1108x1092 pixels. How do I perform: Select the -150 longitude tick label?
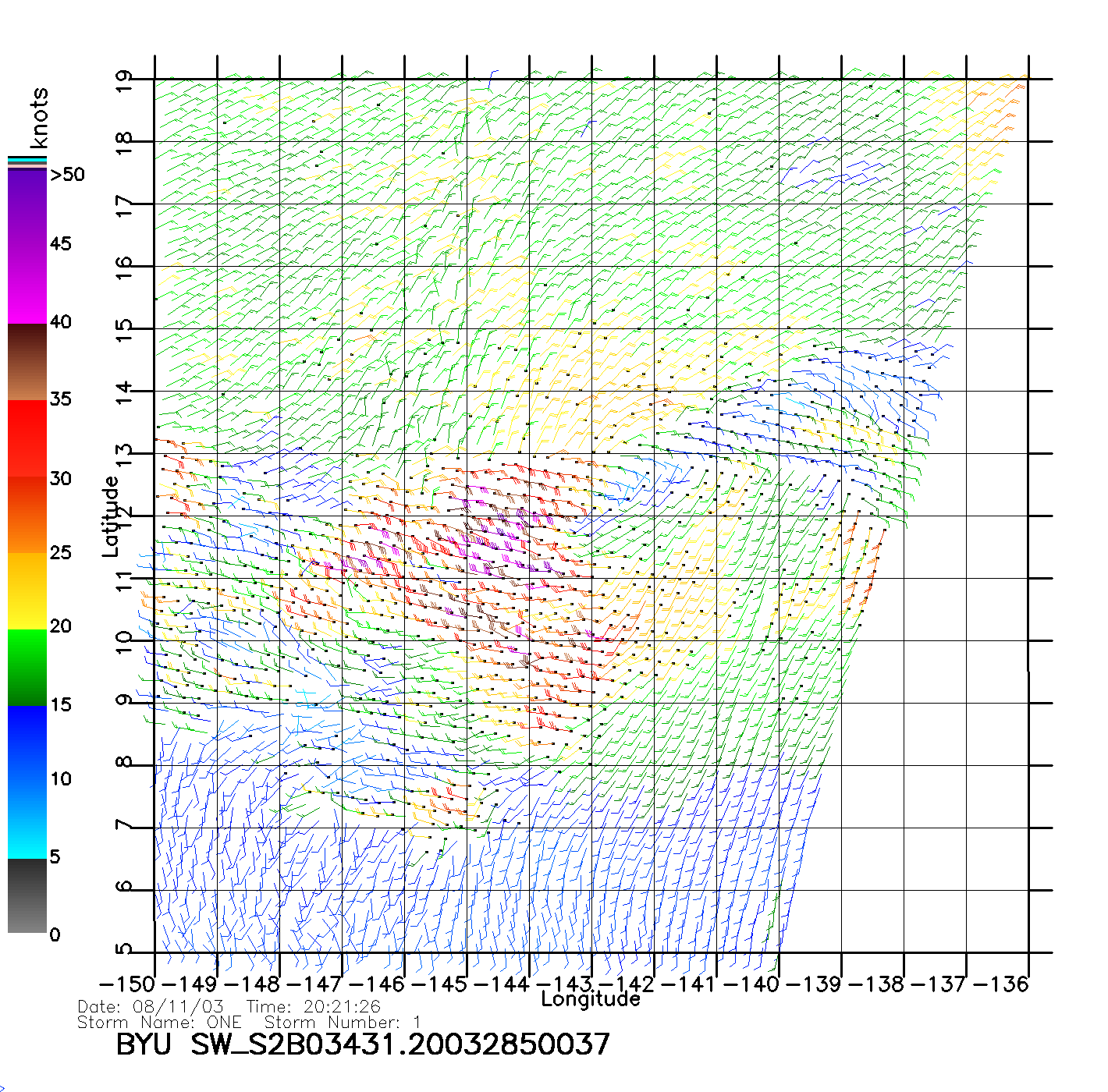128,984
